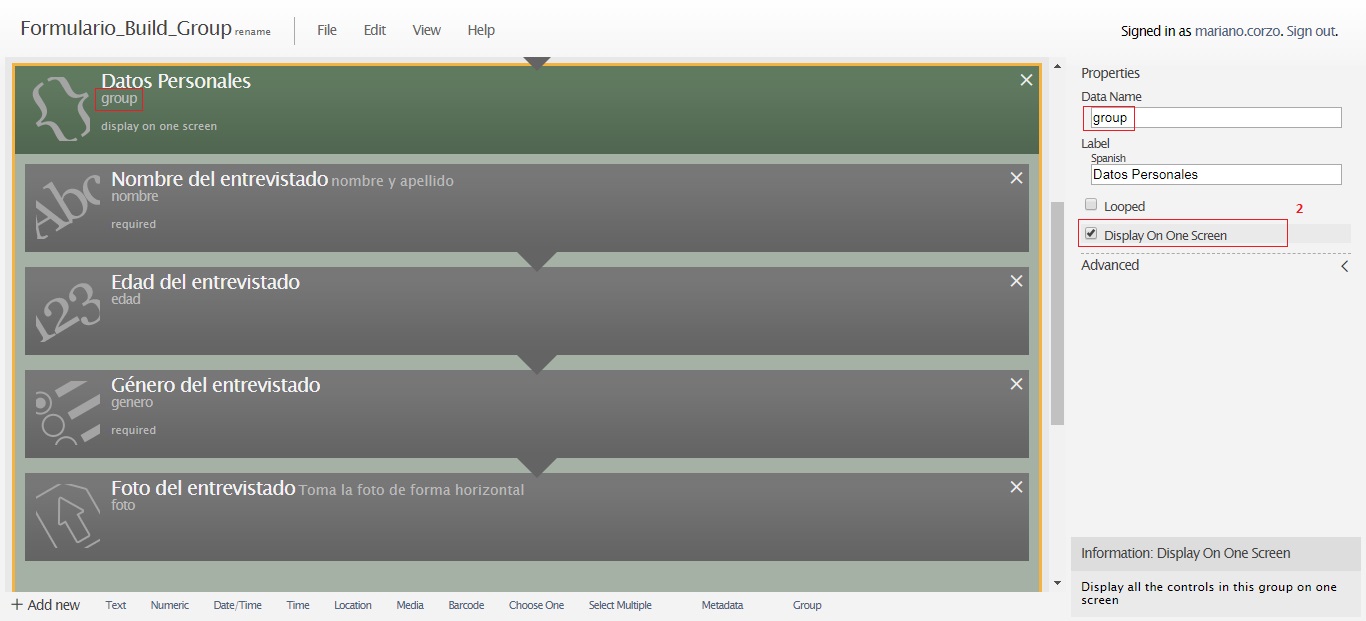
Task: Open the File menu
Action: click(327, 30)
